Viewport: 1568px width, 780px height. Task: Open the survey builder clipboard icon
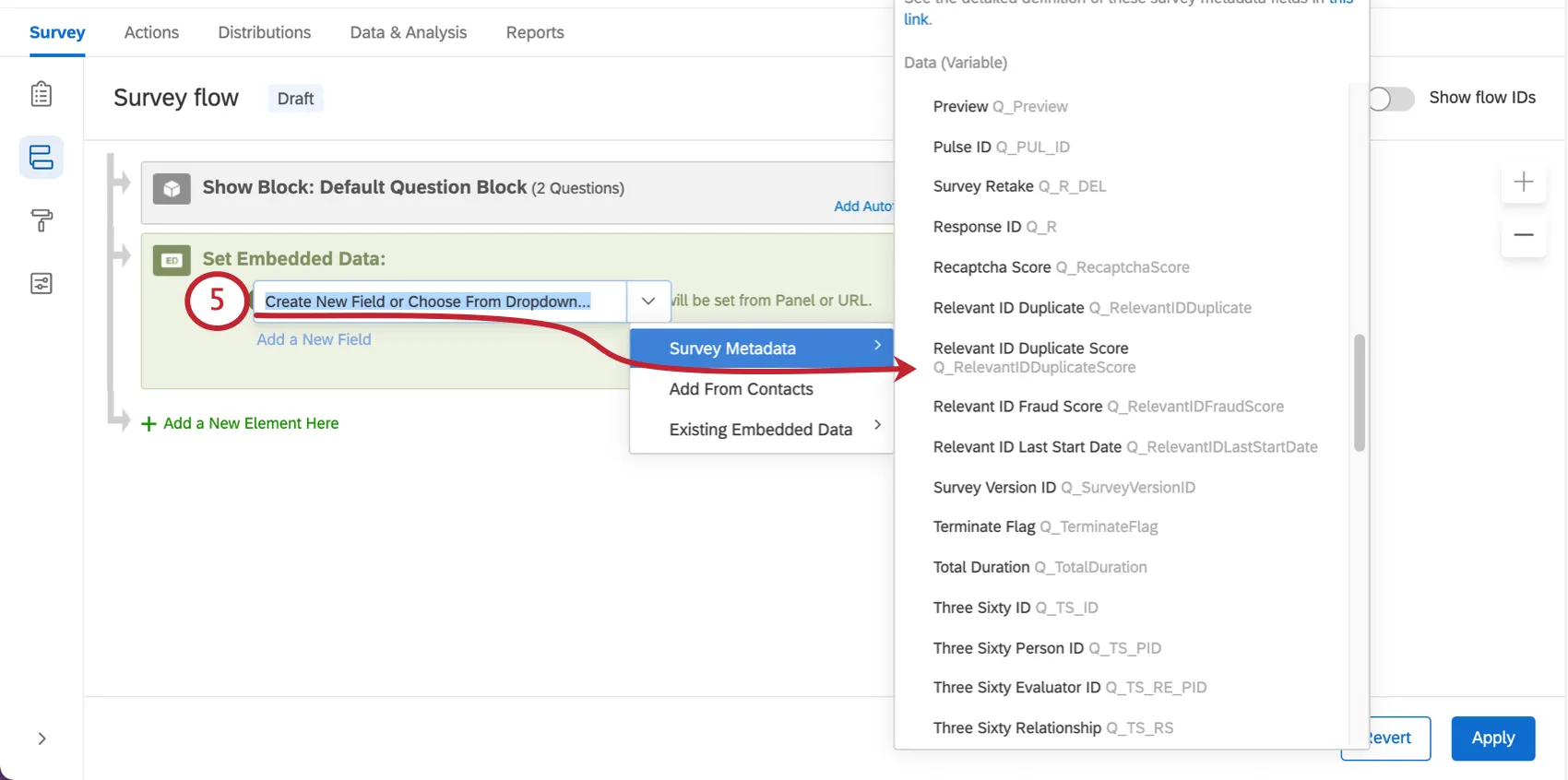[x=42, y=94]
